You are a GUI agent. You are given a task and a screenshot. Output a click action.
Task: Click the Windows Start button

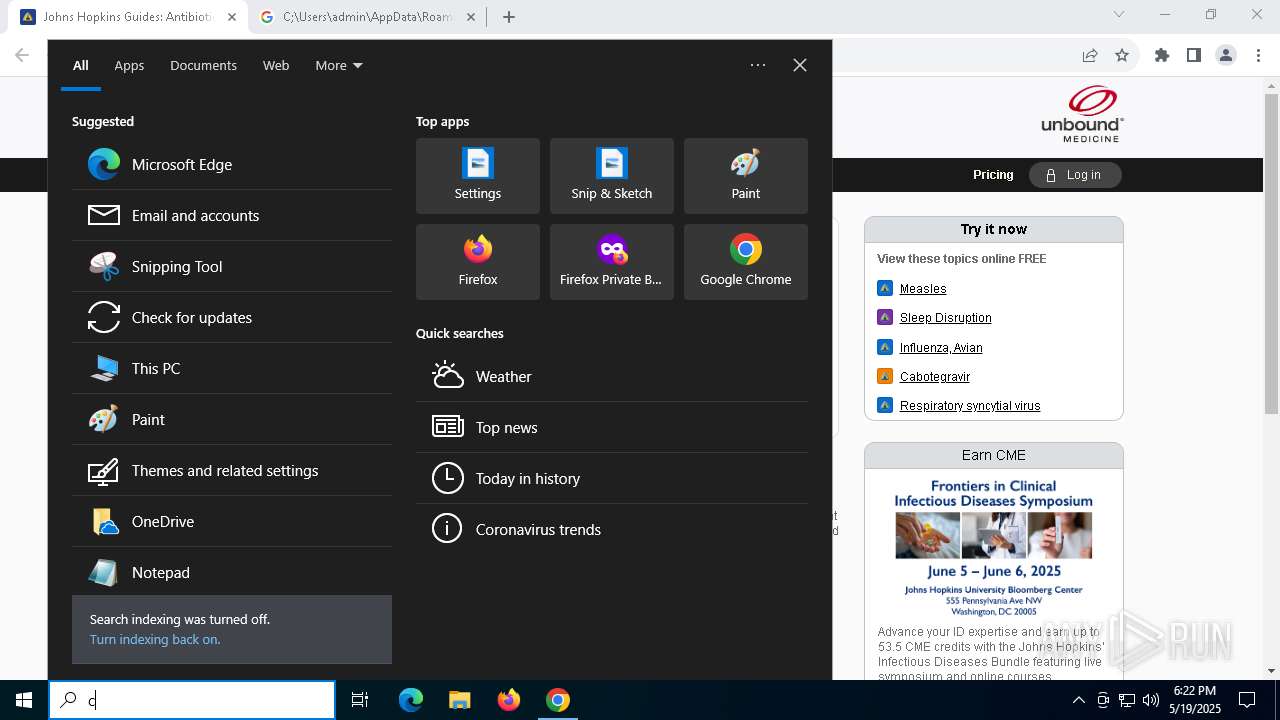point(24,700)
